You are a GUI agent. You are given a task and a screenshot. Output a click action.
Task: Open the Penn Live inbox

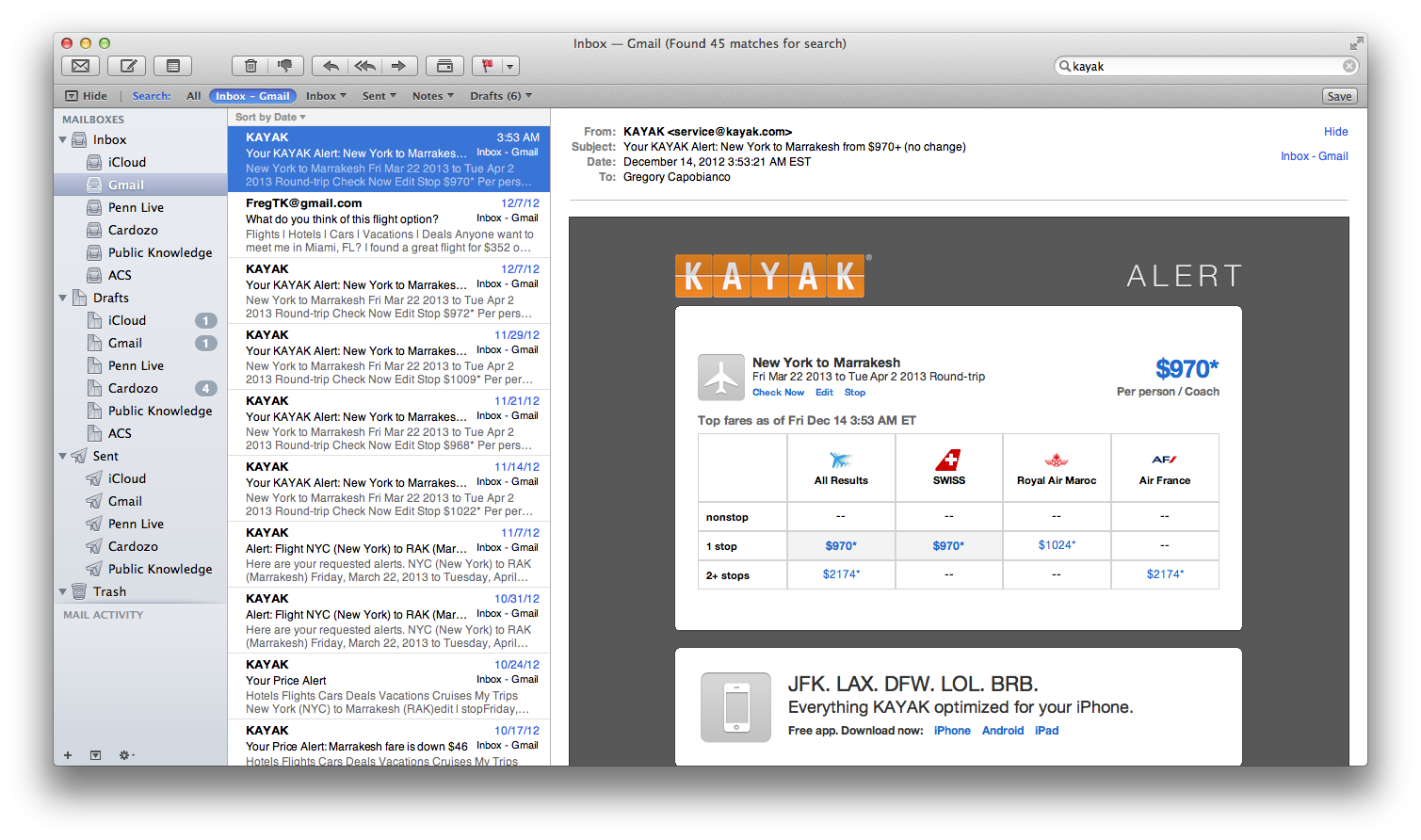[140, 207]
